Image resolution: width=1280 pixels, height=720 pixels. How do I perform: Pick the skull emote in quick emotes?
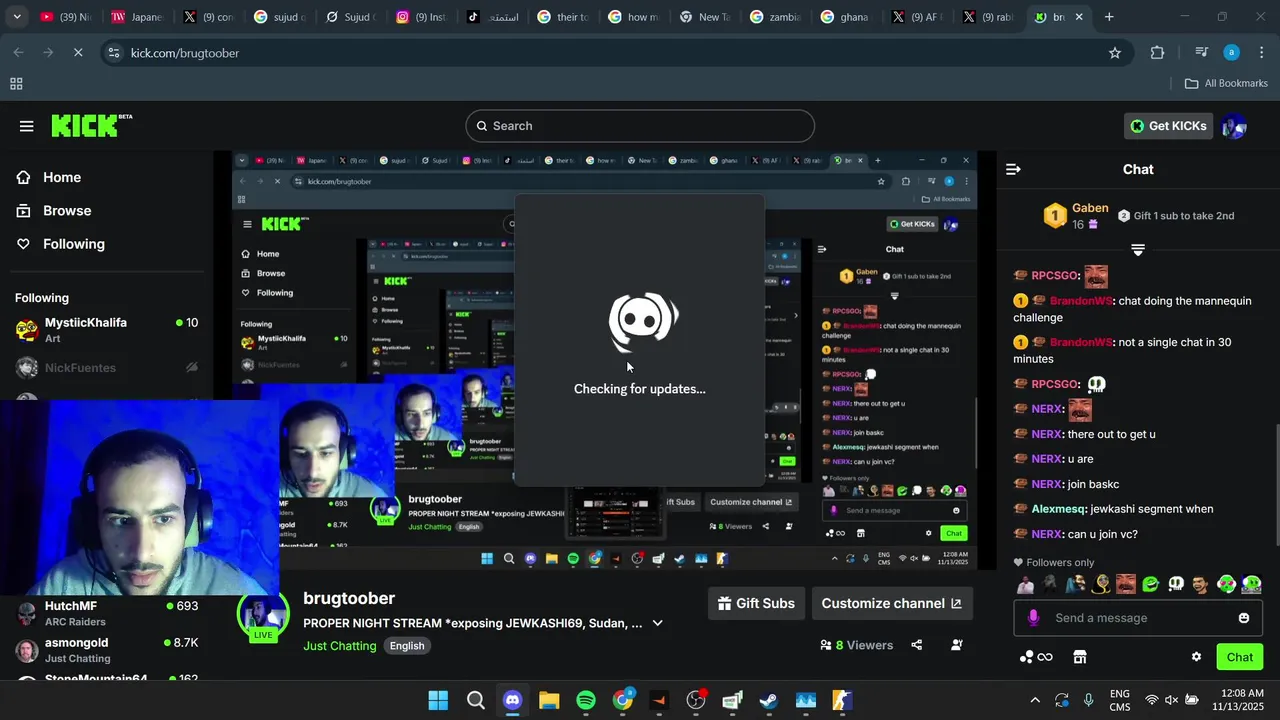(x=1176, y=584)
